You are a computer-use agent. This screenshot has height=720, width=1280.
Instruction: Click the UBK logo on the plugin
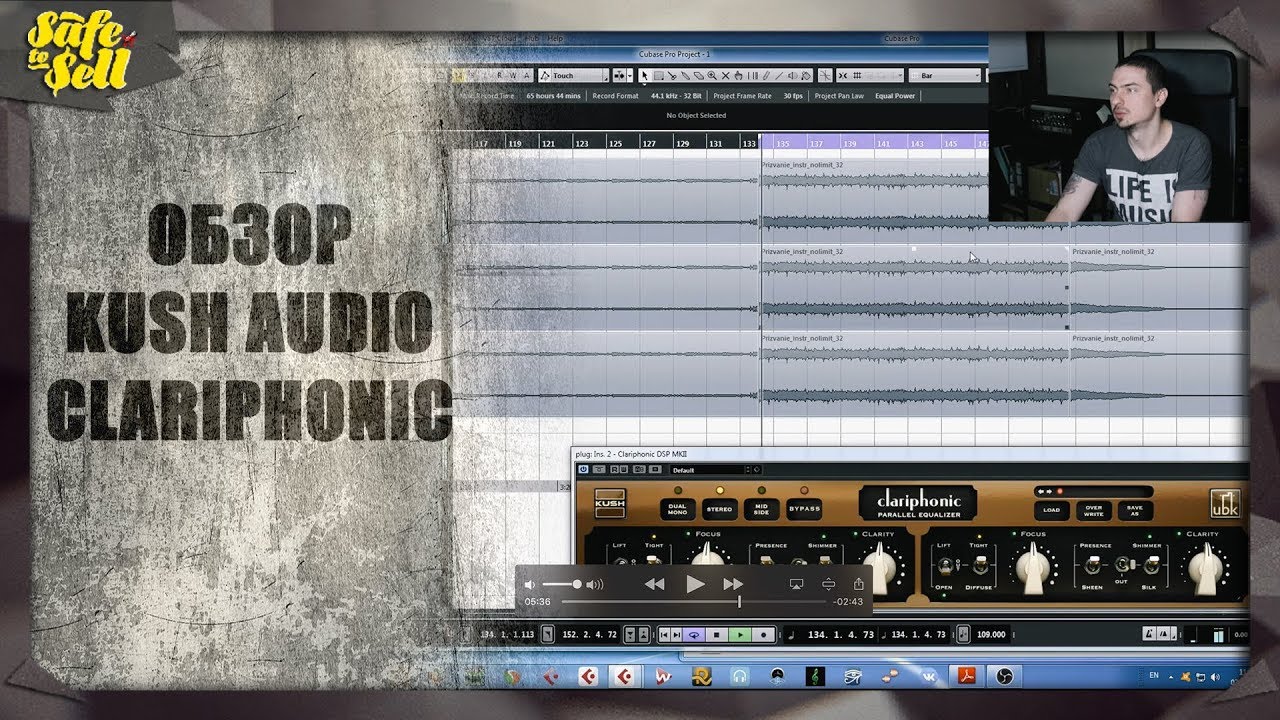[x=1224, y=503]
